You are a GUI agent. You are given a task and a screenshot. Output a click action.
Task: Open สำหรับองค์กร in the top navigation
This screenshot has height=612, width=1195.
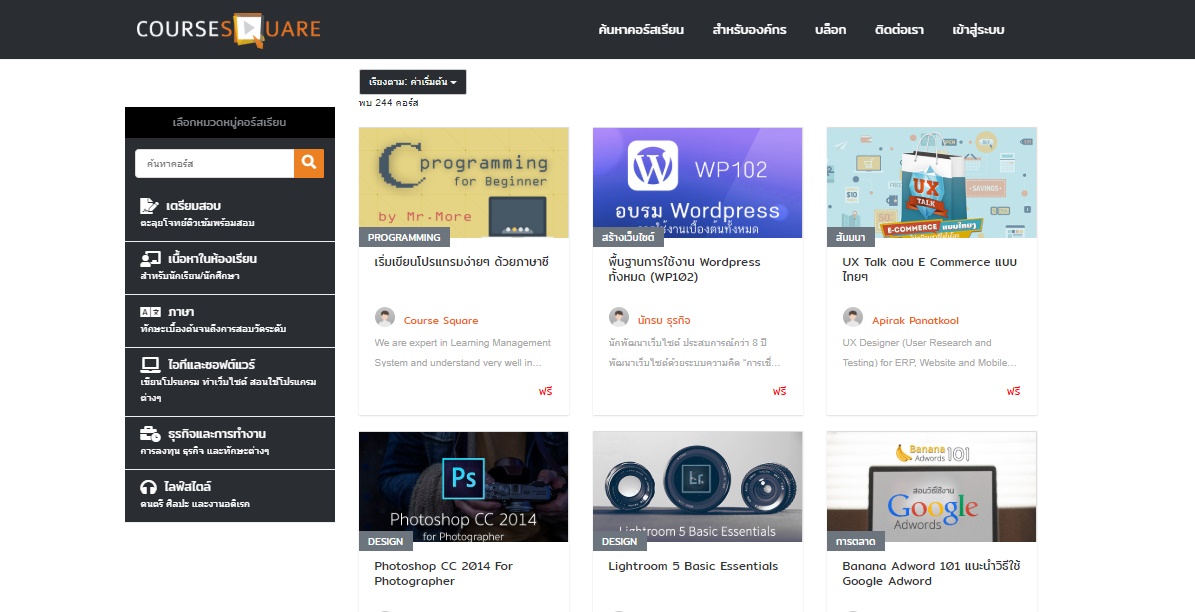click(x=749, y=30)
